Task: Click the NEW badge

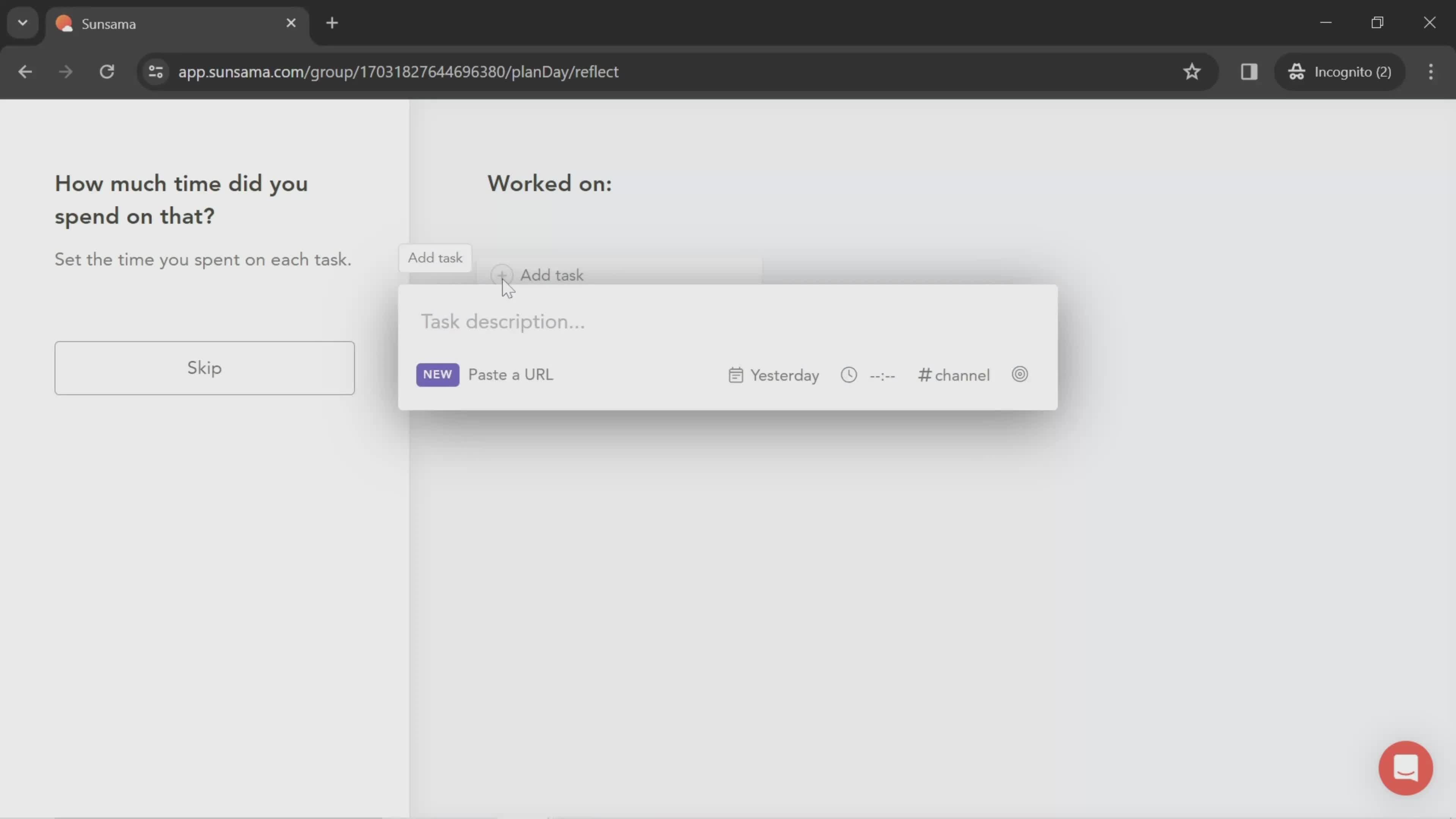Action: coord(438,375)
